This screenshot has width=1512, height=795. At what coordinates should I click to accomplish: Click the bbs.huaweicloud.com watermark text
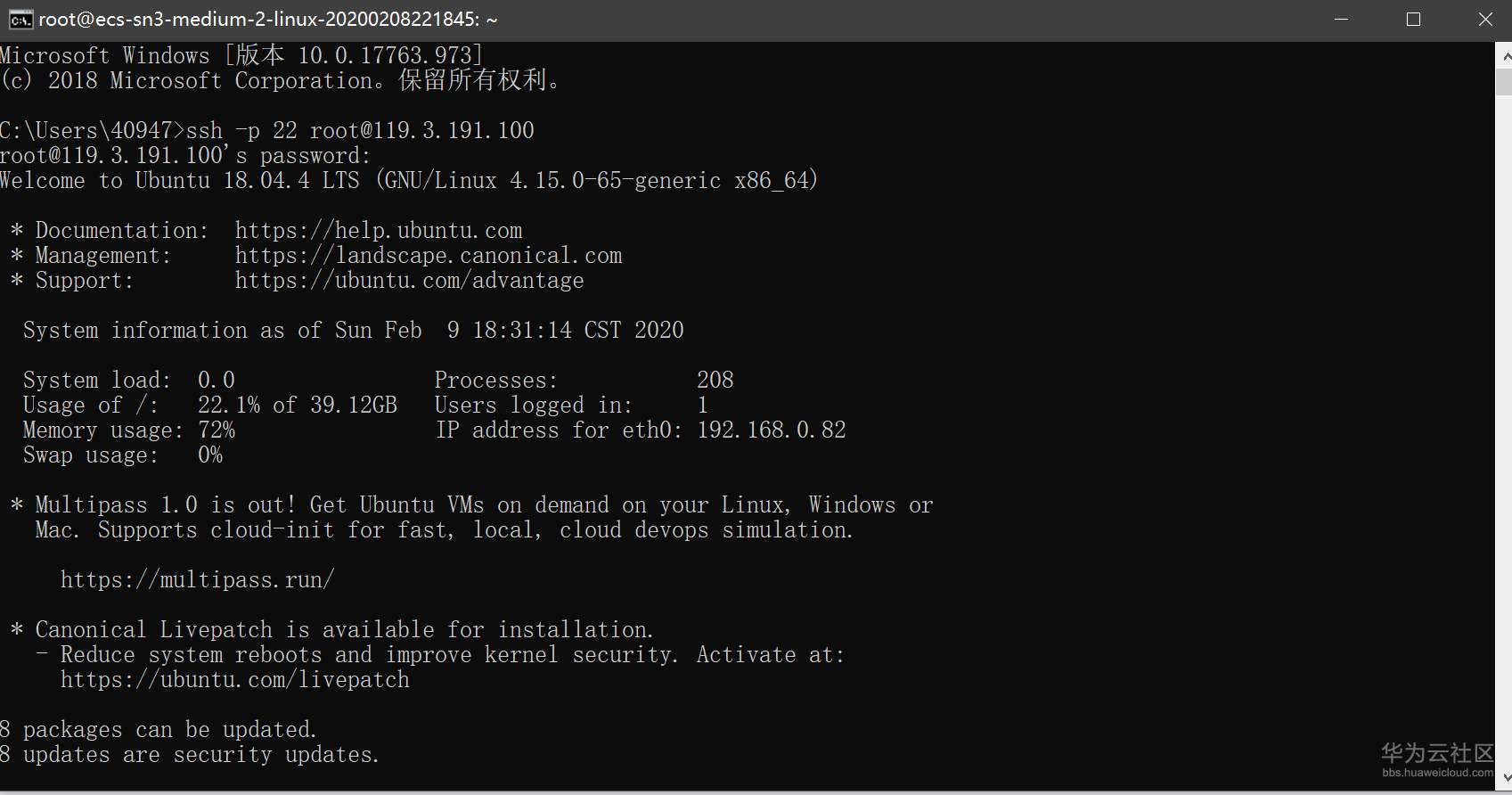1437,773
